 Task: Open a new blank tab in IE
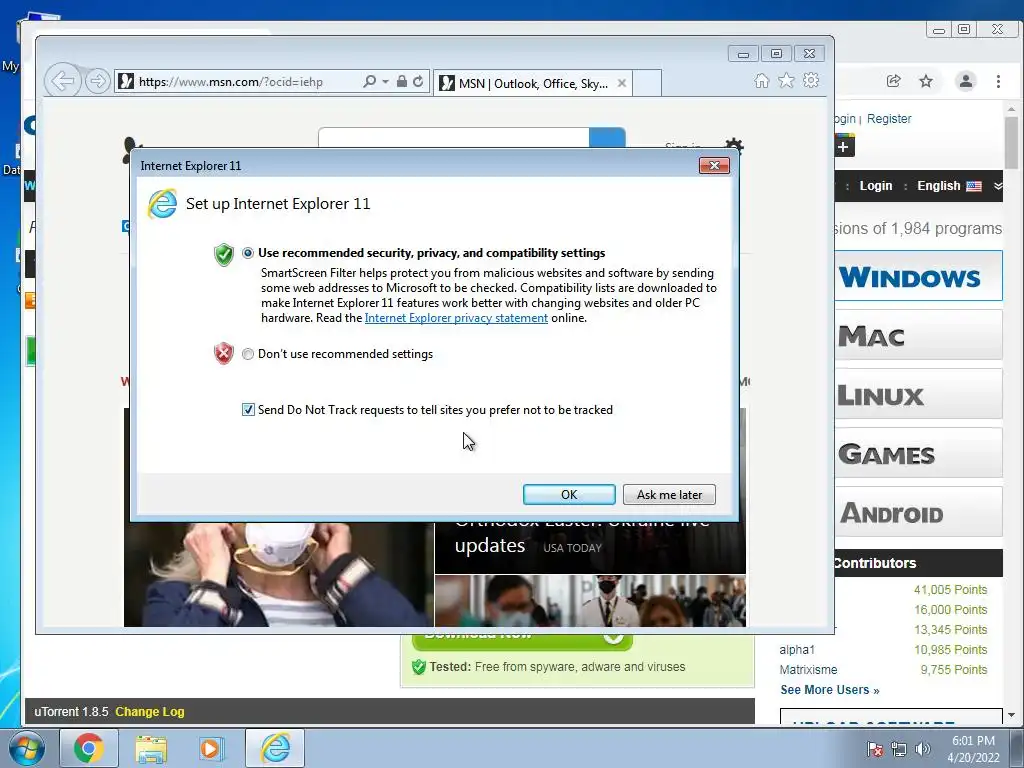coord(647,83)
